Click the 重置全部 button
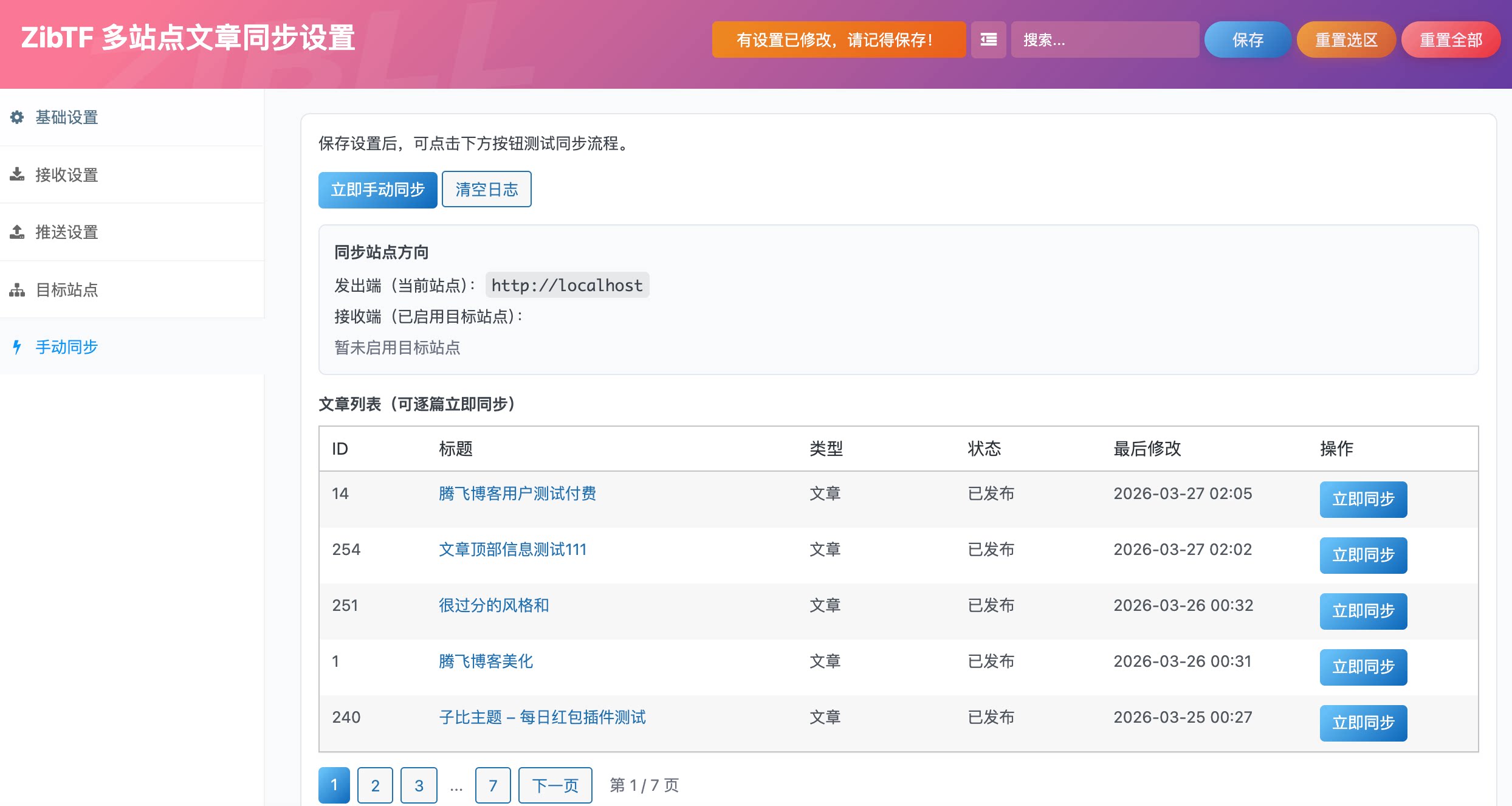 coord(1451,39)
